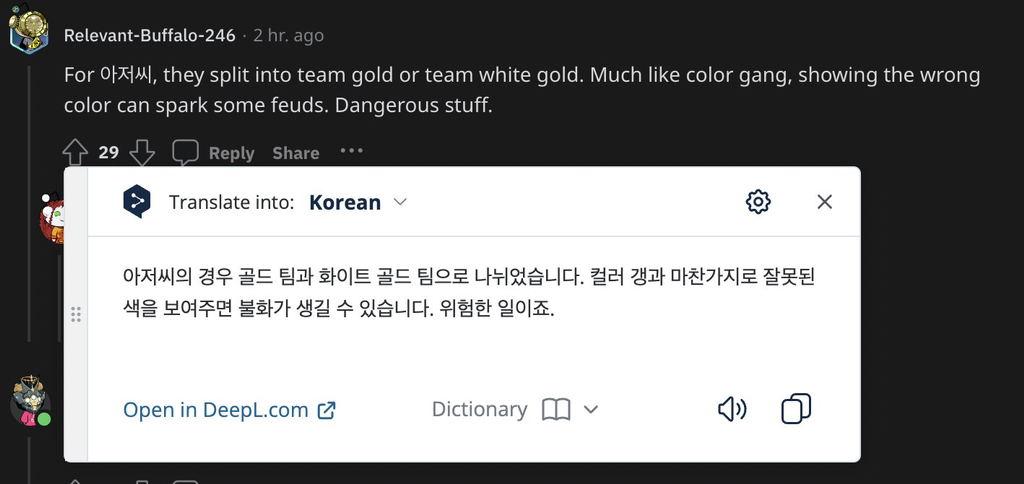Screen dimensions: 1024x484
Task: Downvote the comment with 29 points
Action: 142,152
